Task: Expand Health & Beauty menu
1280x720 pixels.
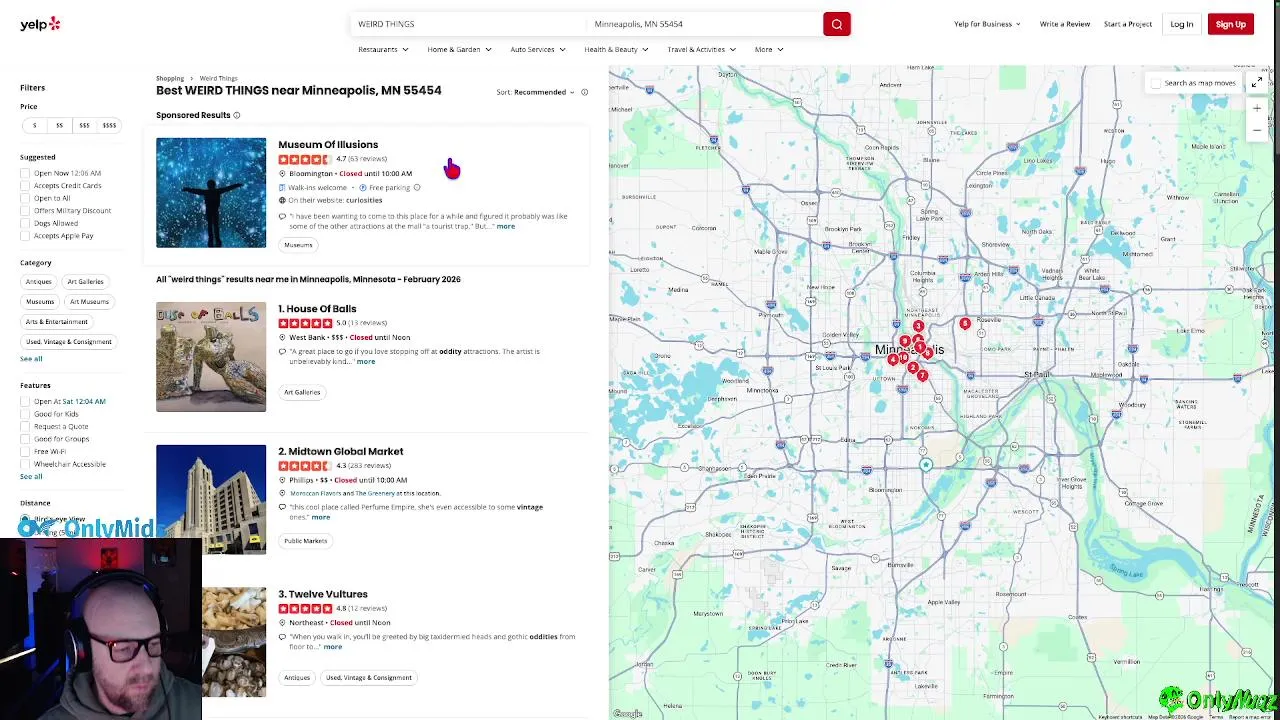Action: click(x=616, y=50)
